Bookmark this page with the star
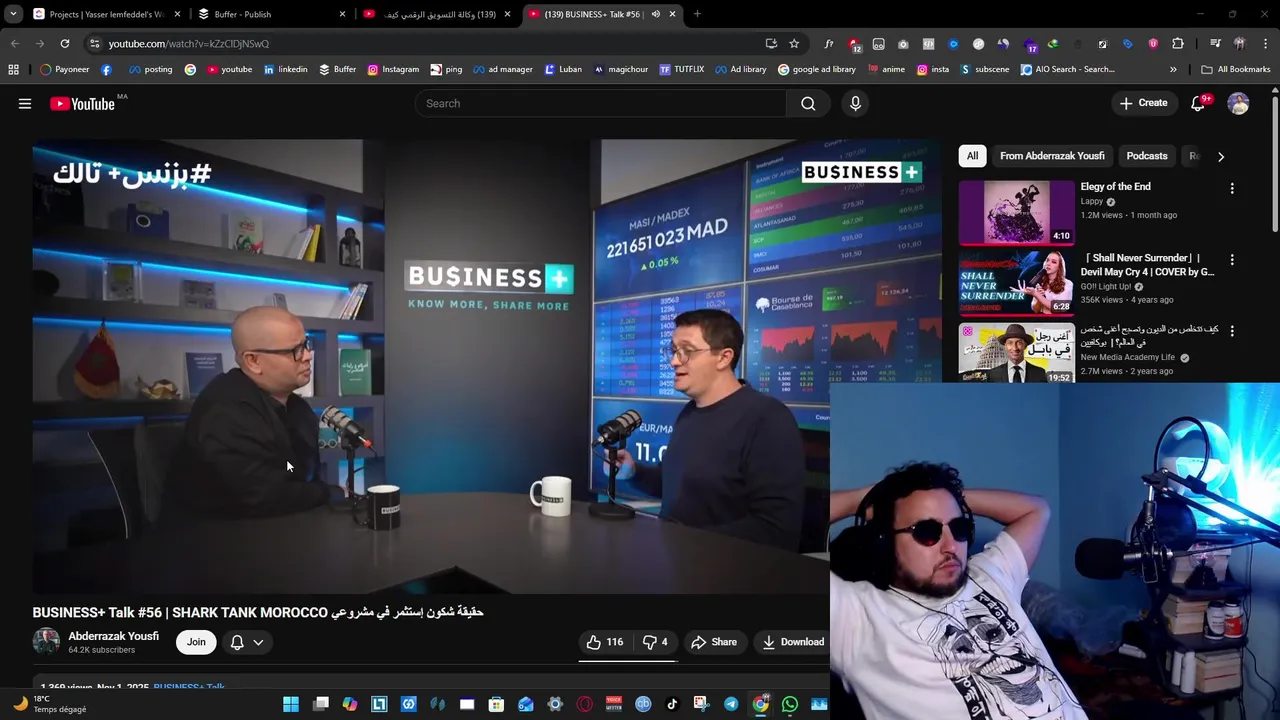1280x720 pixels. coord(794,43)
